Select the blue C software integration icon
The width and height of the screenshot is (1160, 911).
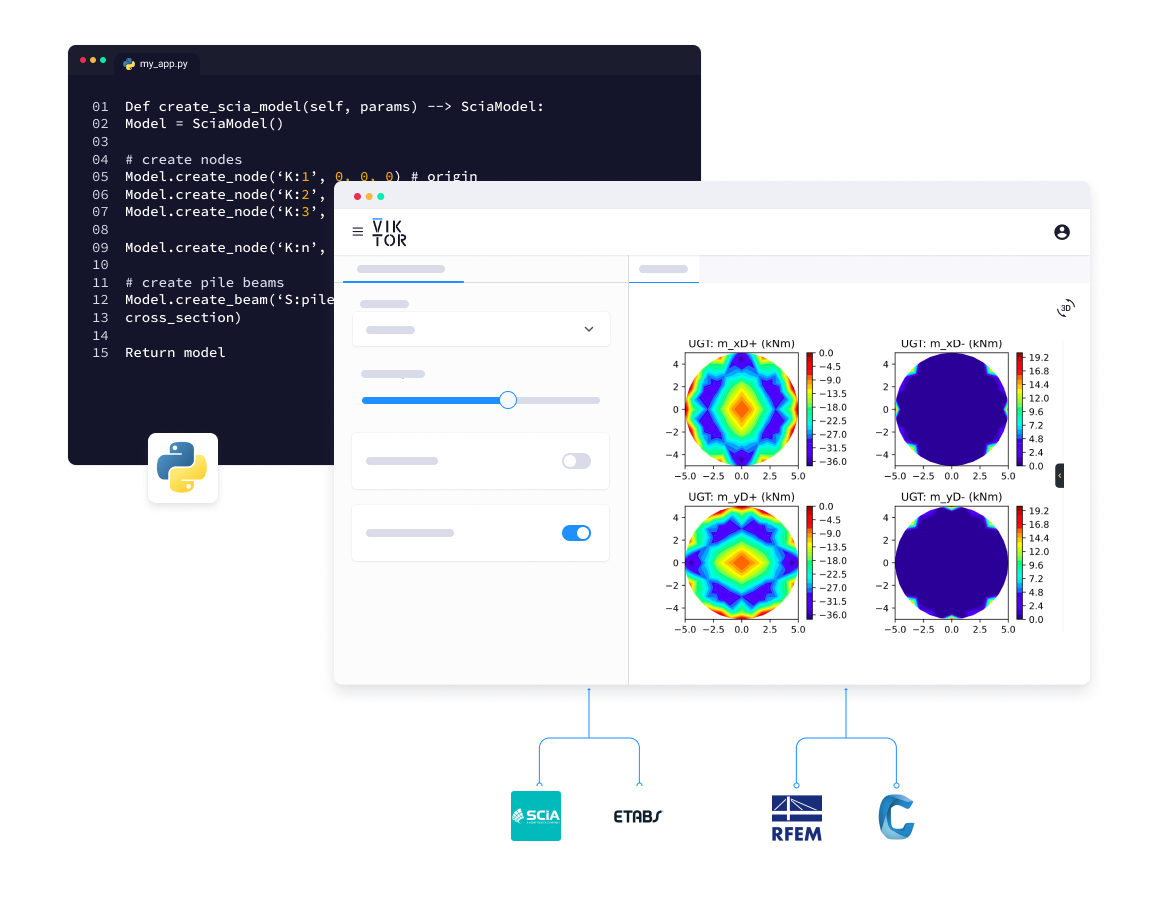(x=895, y=816)
